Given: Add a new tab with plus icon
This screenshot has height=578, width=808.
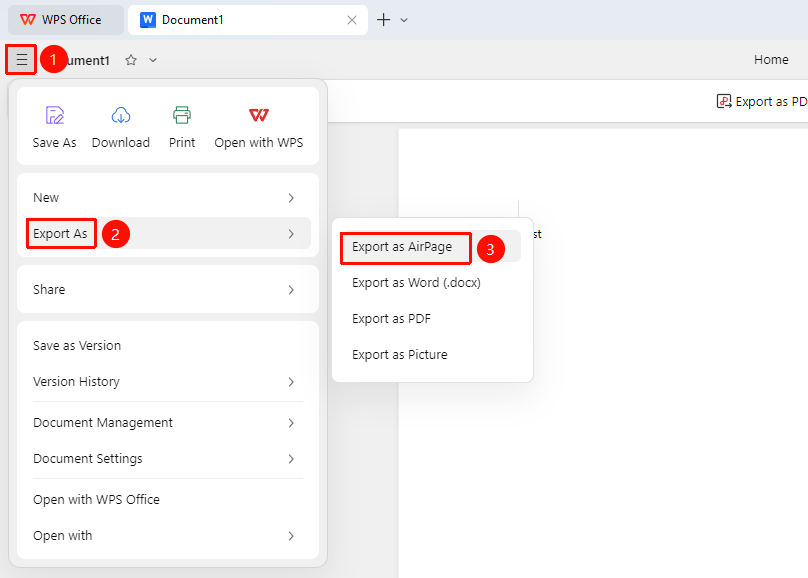Looking at the screenshot, I should point(383,20).
